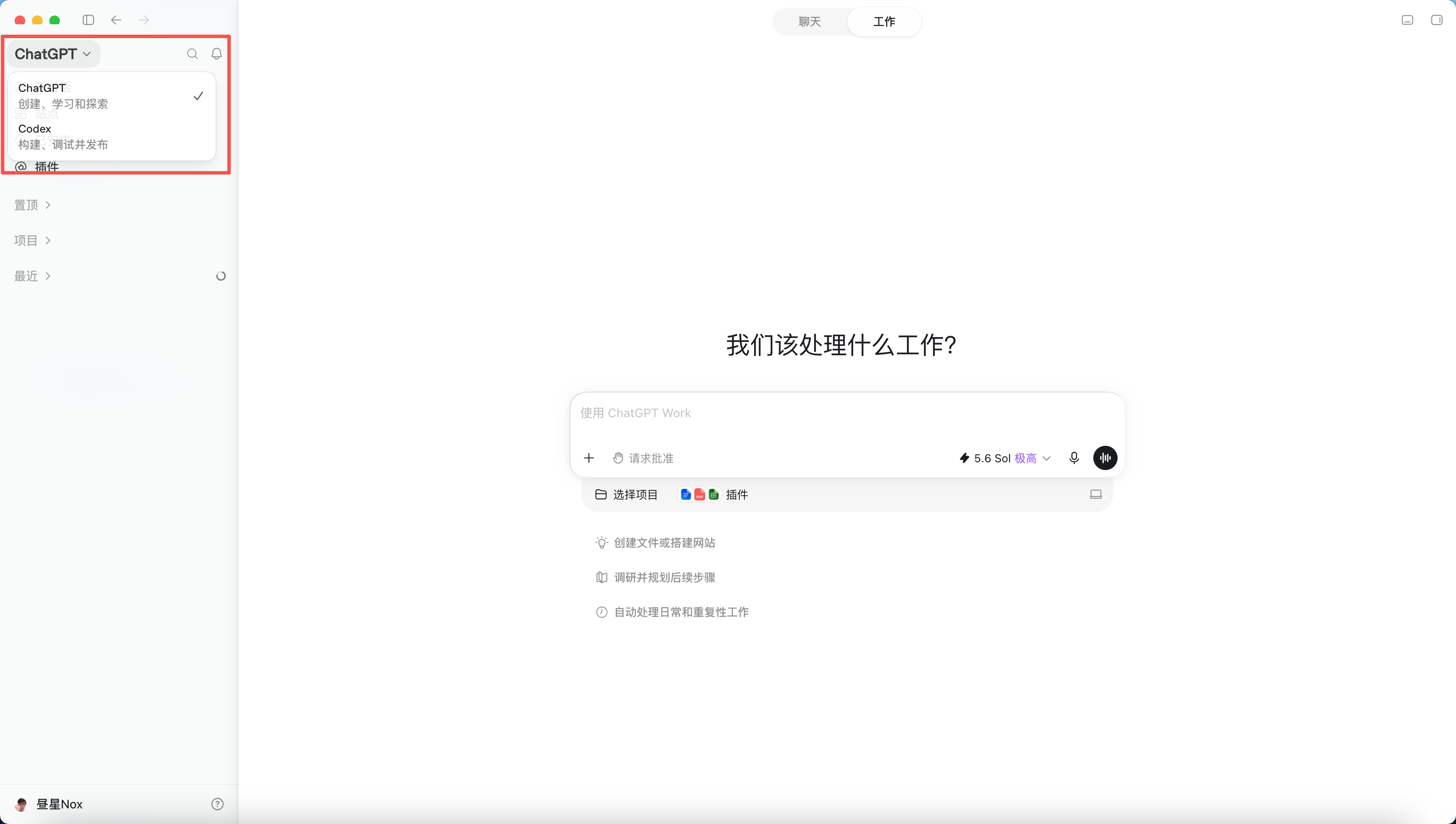Screen dimensions: 1456x824
Task: Choose suggestion 自动处理日常和重复性工作
Action: (x=672, y=612)
